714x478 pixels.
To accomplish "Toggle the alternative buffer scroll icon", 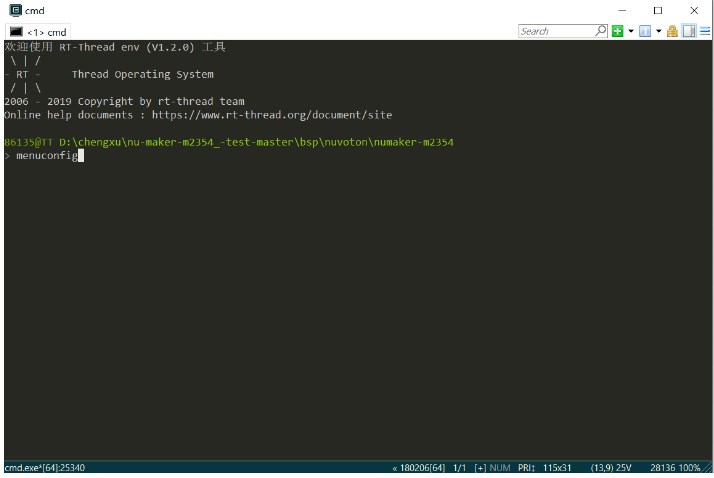I will pyautogui.click(x=689, y=31).
